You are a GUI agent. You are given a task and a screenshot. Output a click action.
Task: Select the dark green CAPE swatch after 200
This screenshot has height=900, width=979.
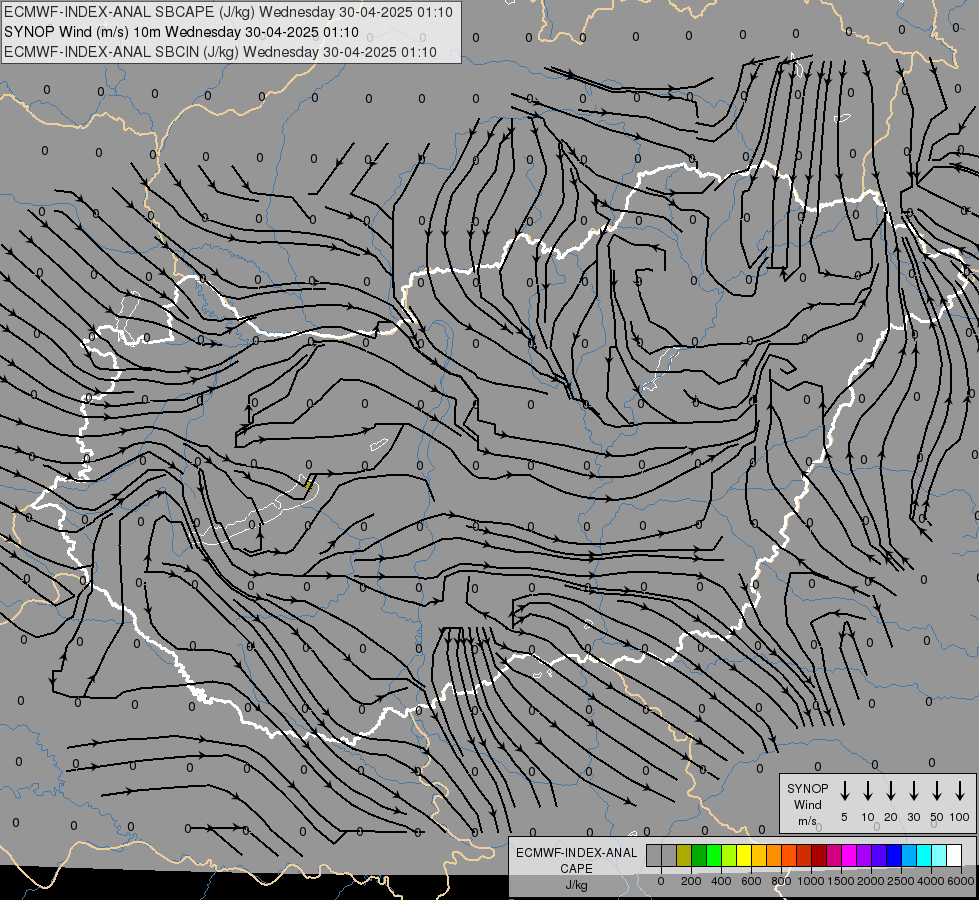[x=699, y=855]
